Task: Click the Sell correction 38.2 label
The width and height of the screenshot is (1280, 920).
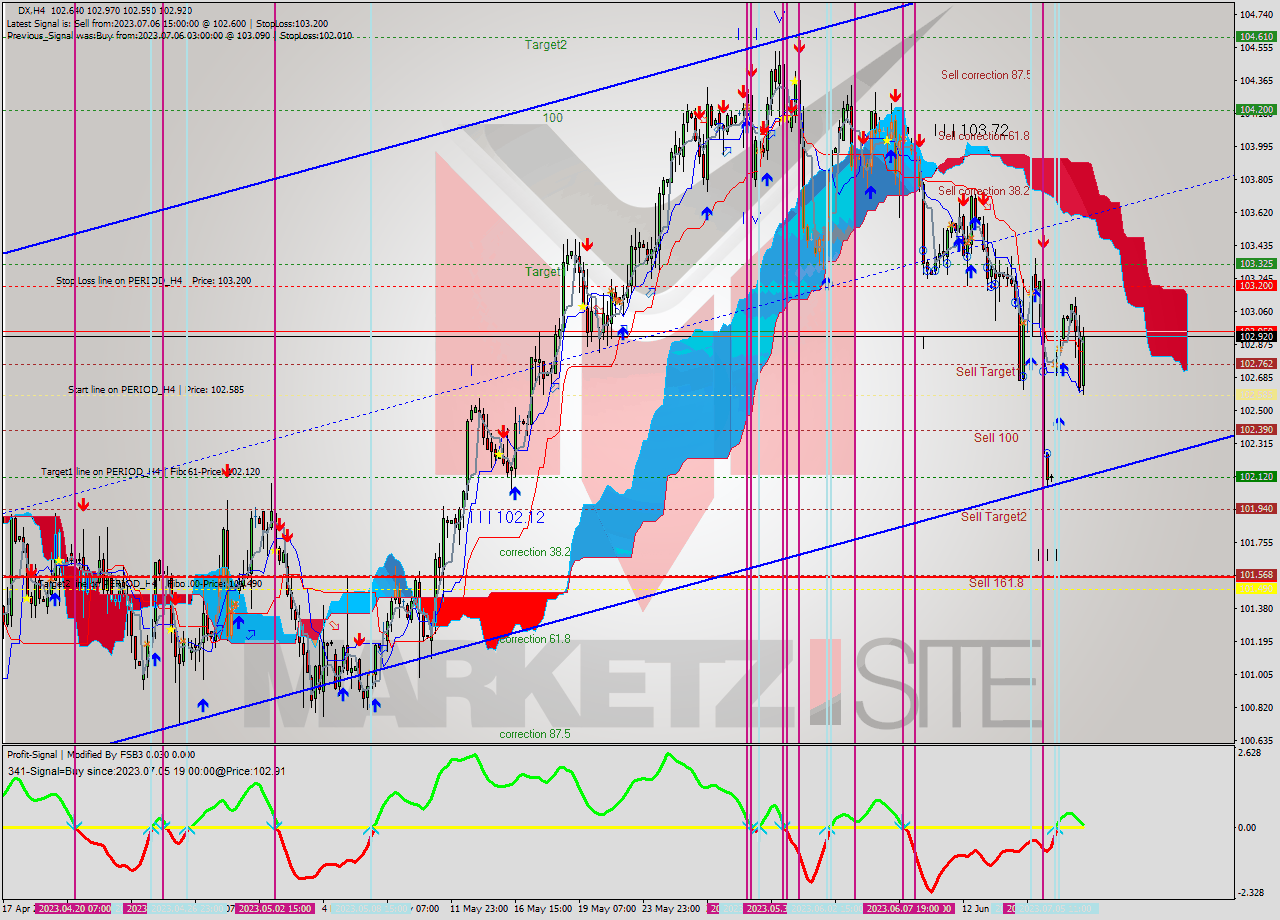Action: click(x=985, y=191)
